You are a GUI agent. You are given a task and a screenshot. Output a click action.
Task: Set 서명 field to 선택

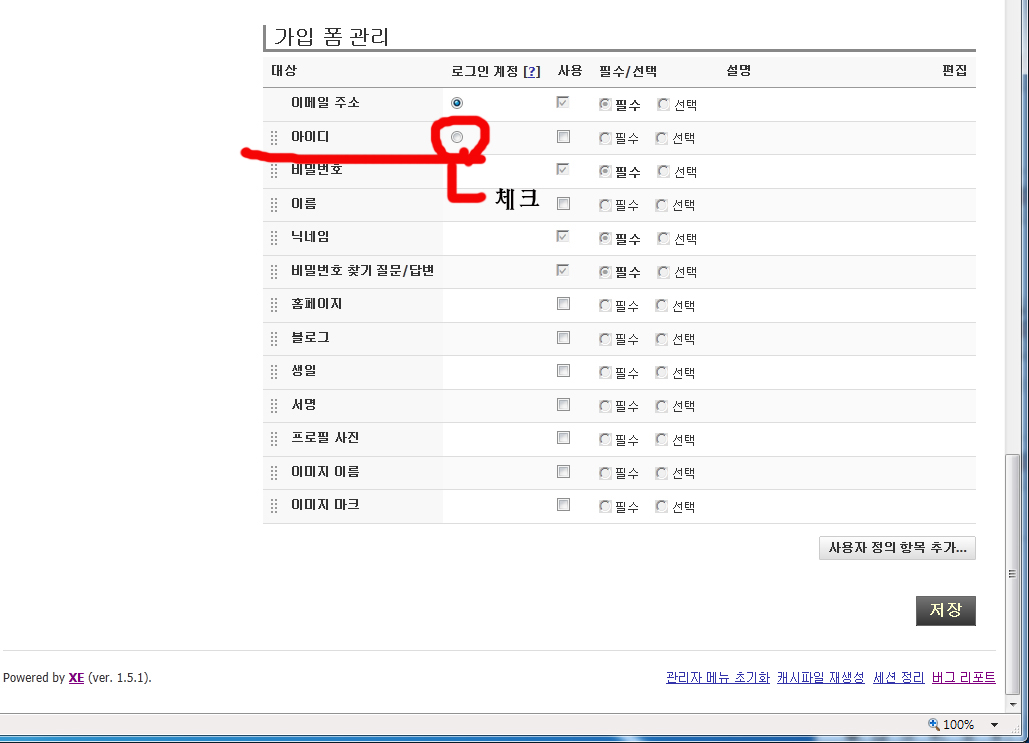pyautogui.click(x=661, y=406)
